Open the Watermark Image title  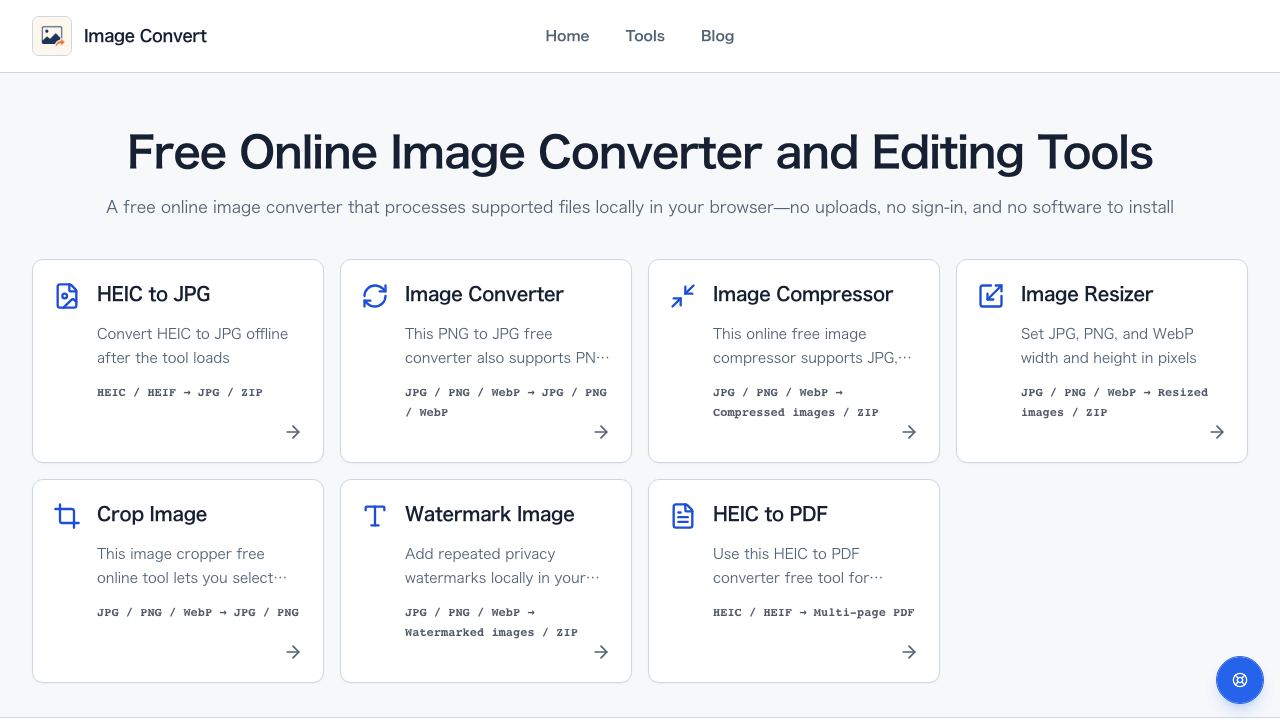[490, 514]
